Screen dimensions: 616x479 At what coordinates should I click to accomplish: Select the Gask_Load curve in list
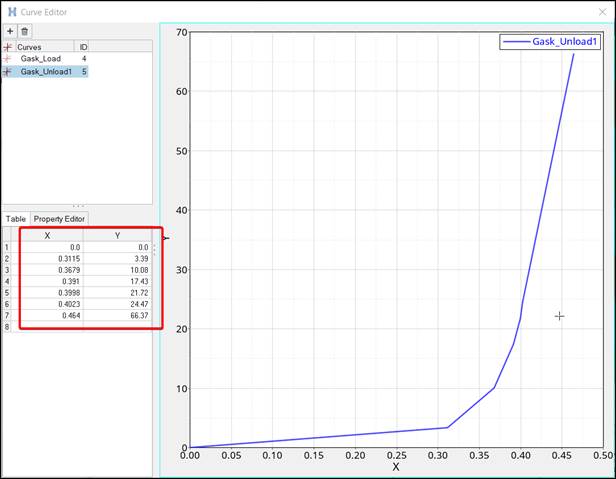click(x=40, y=59)
